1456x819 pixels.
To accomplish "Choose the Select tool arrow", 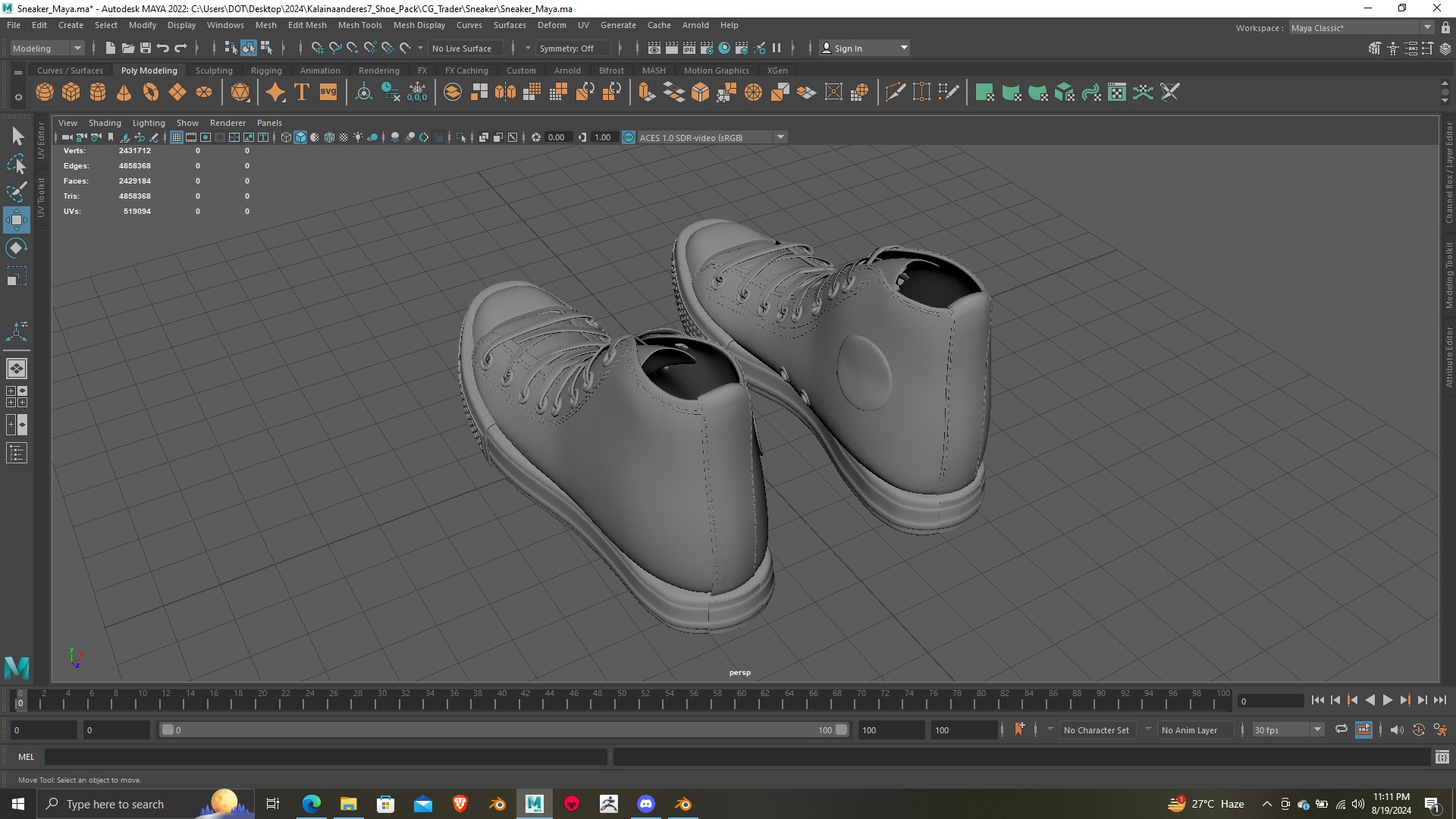I will (x=17, y=136).
